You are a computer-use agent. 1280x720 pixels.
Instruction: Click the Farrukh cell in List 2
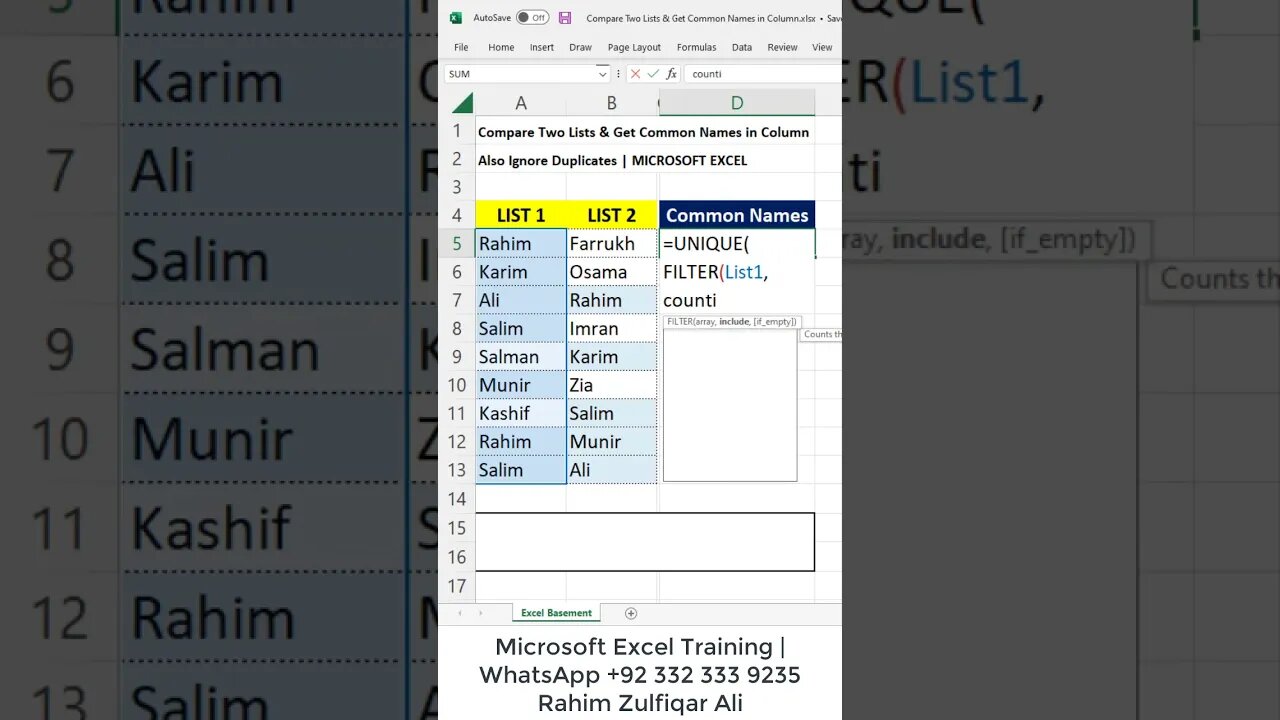(x=611, y=243)
